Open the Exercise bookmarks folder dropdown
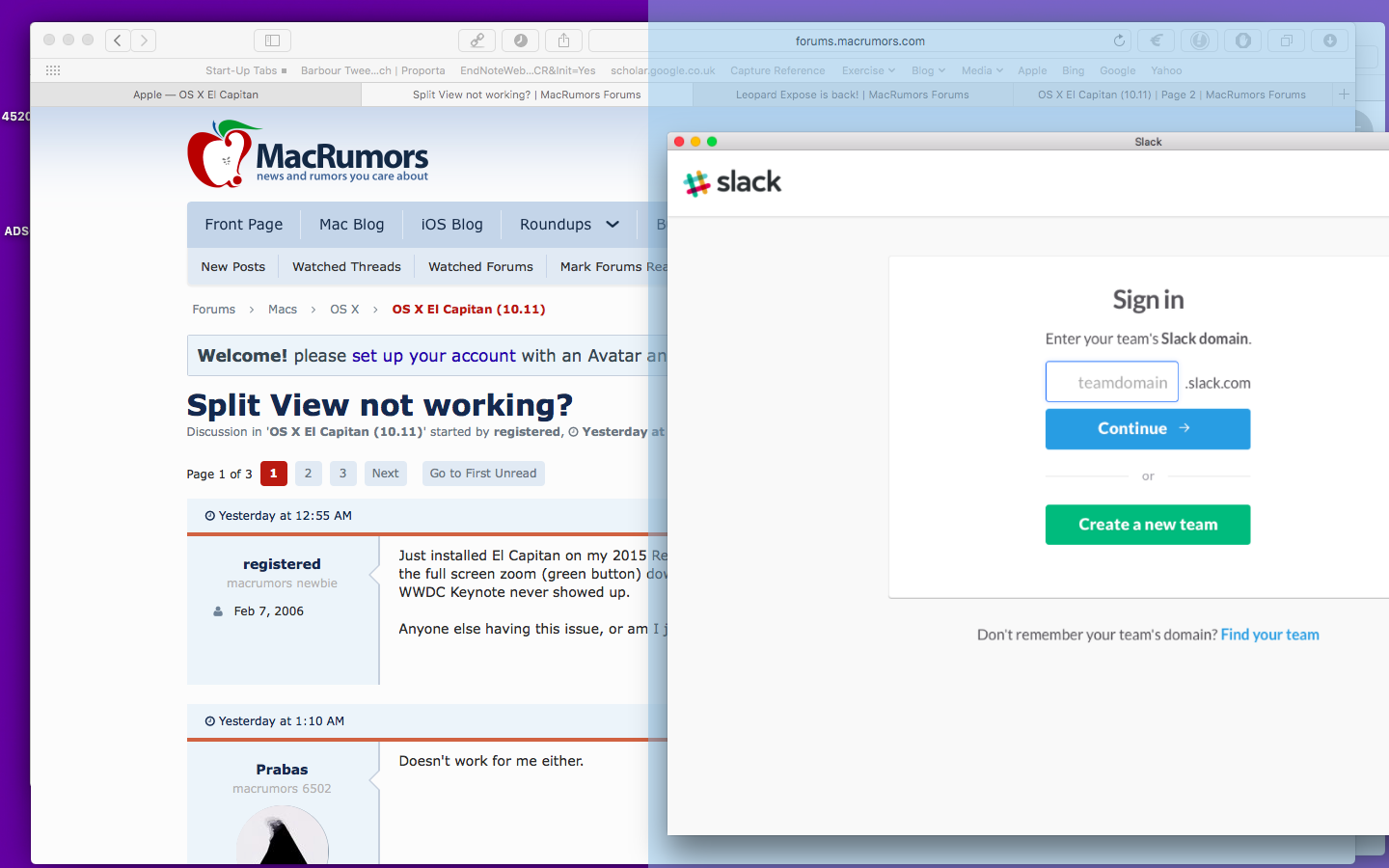 868,70
